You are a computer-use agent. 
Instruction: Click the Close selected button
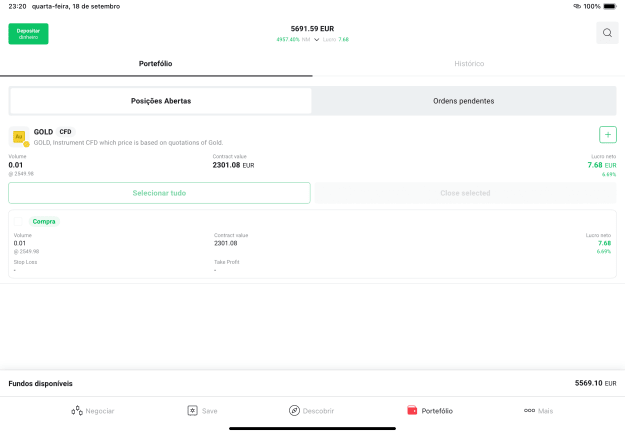coord(465,193)
